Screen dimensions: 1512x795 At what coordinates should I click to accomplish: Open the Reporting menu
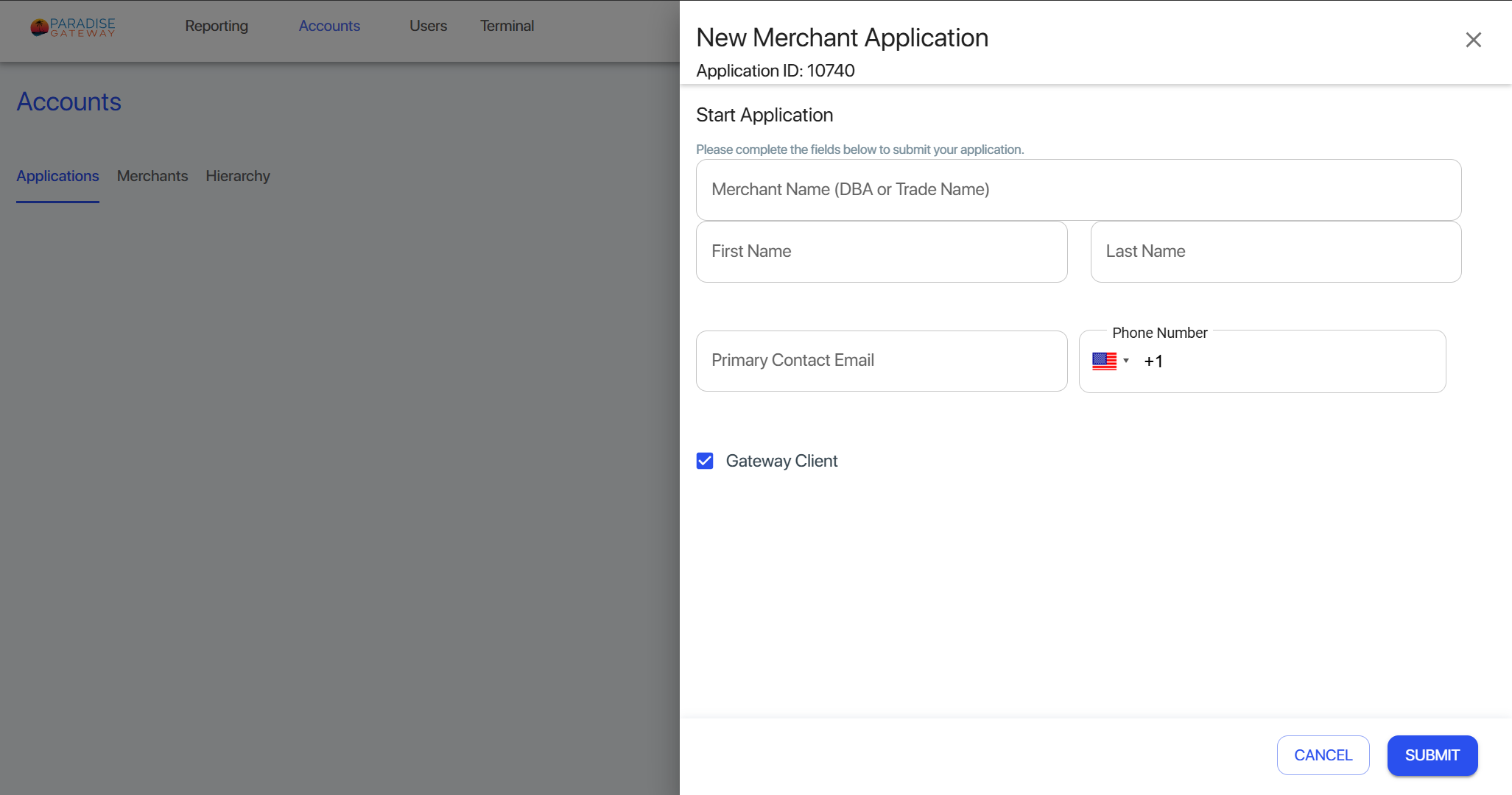tap(217, 26)
